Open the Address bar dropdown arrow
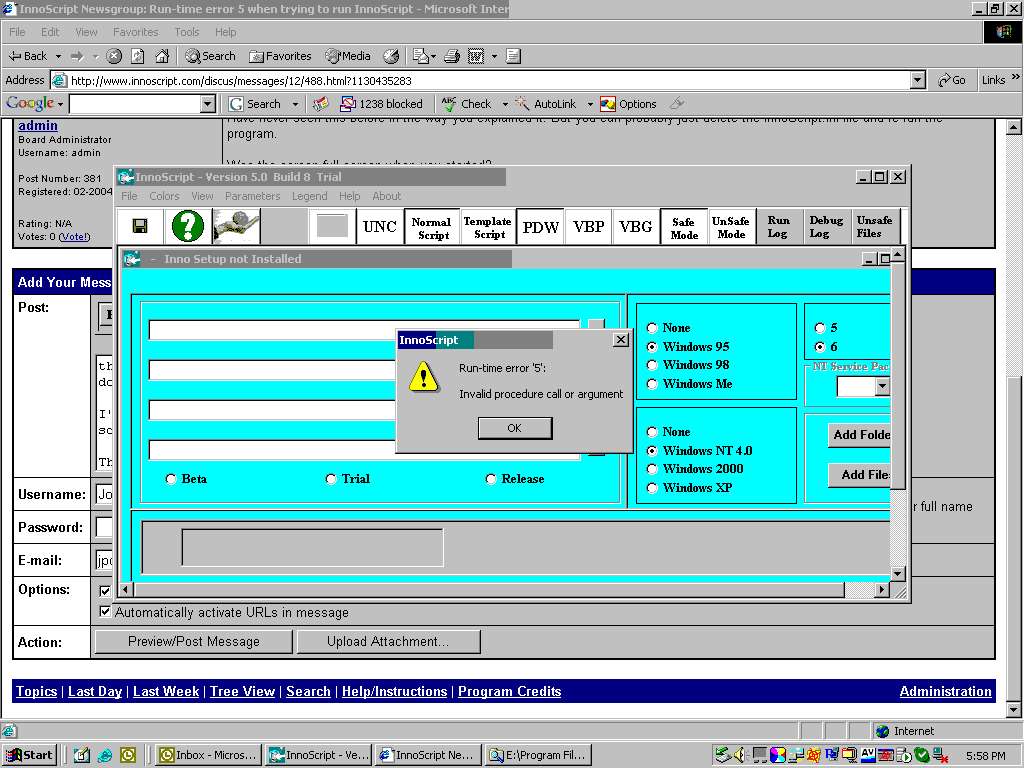 pyautogui.click(x=918, y=80)
